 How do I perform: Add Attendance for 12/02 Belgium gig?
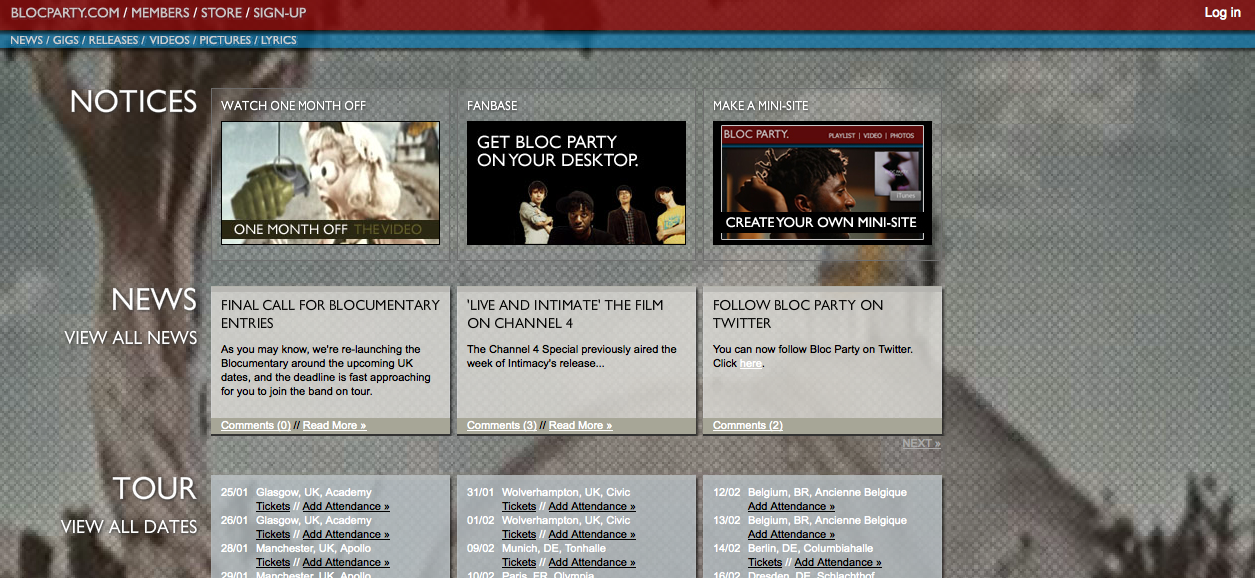pos(792,506)
